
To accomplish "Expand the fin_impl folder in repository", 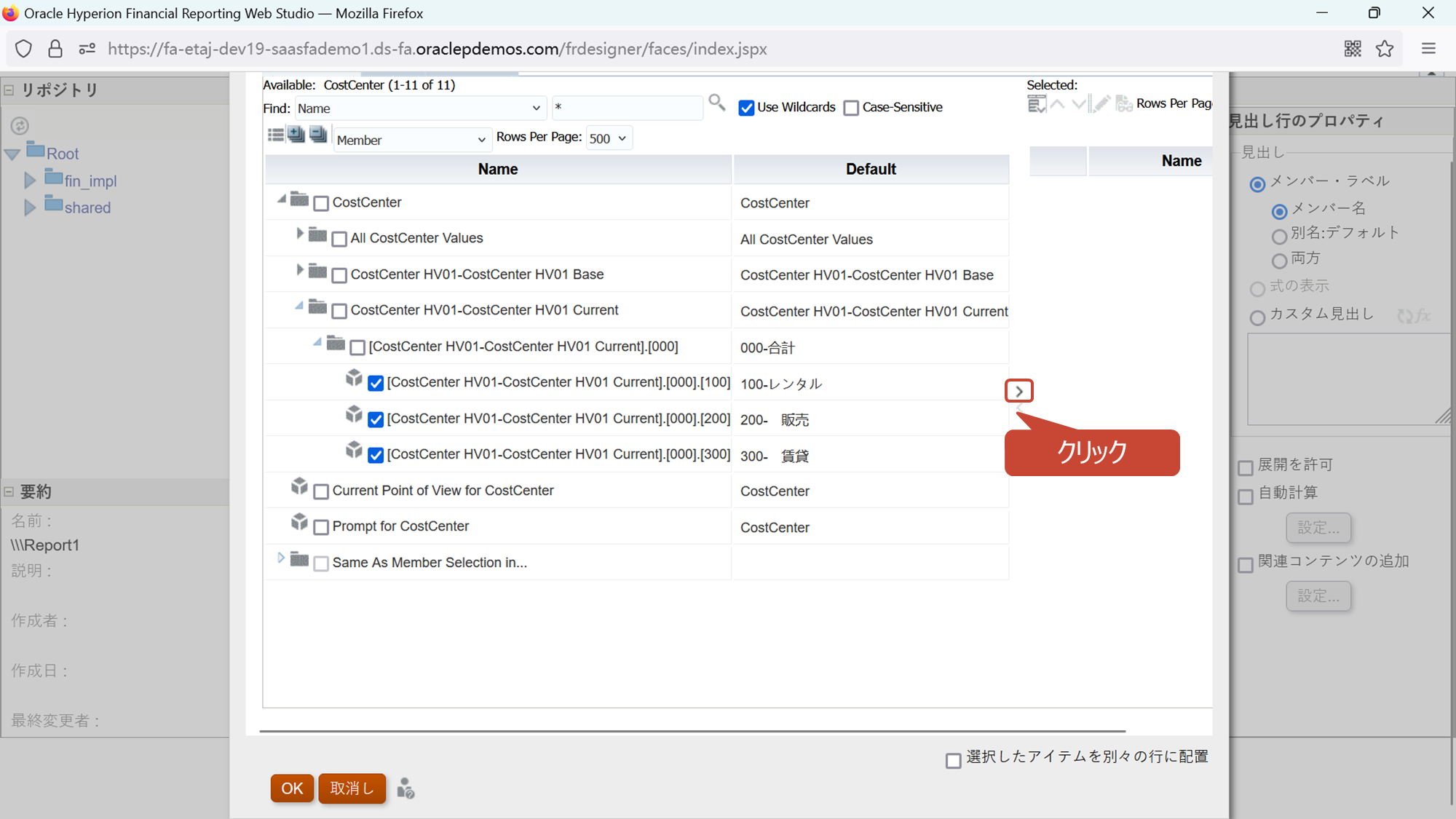I will [x=30, y=181].
